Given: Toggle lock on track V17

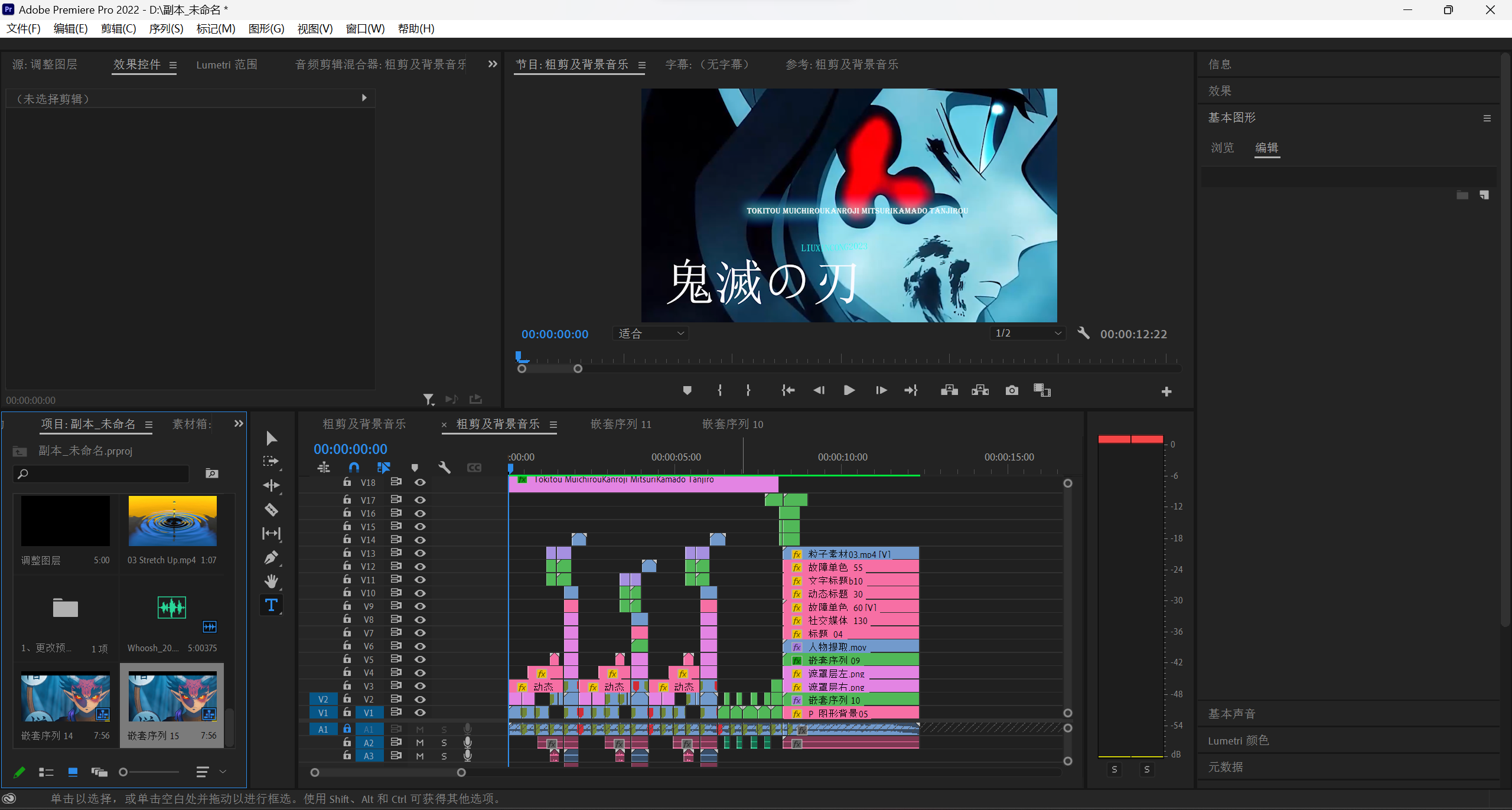Looking at the screenshot, I should (x=347, y=499).
